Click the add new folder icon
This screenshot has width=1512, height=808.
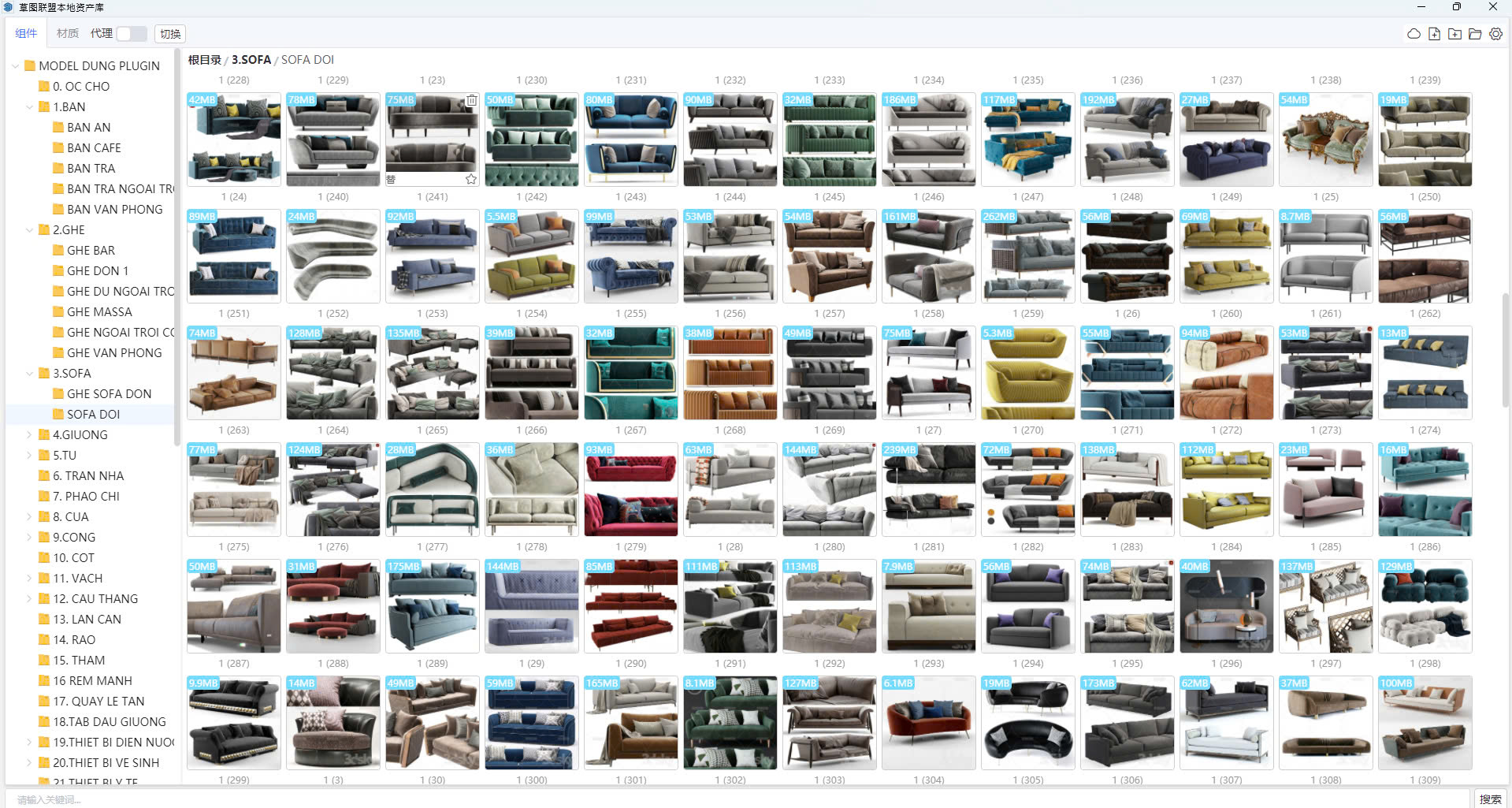1454,34
